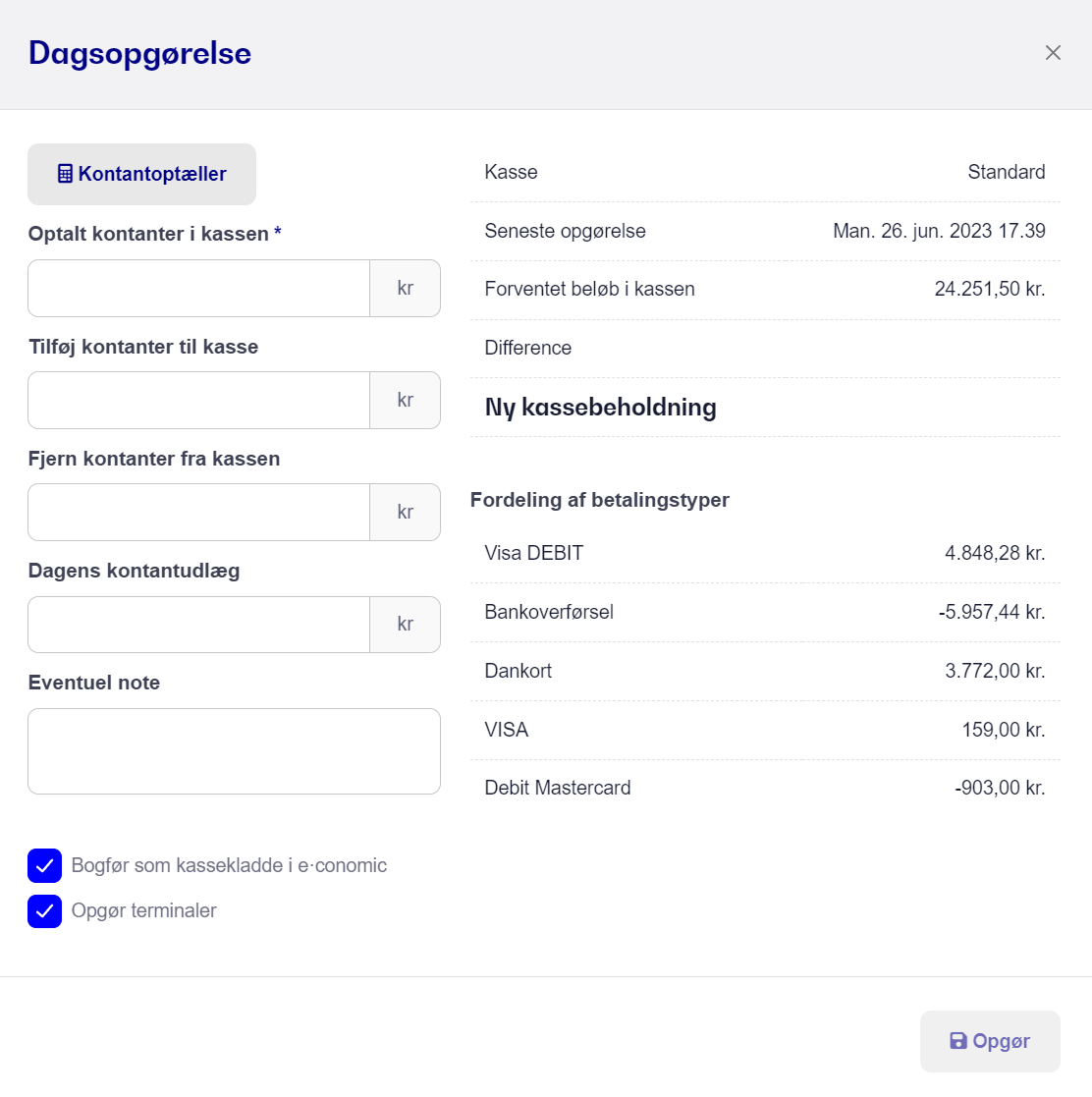This screenshot has height=1097, width=1092.
Task: Close the Dagsopgørelse dialog with X
Action: [1053, 53]
